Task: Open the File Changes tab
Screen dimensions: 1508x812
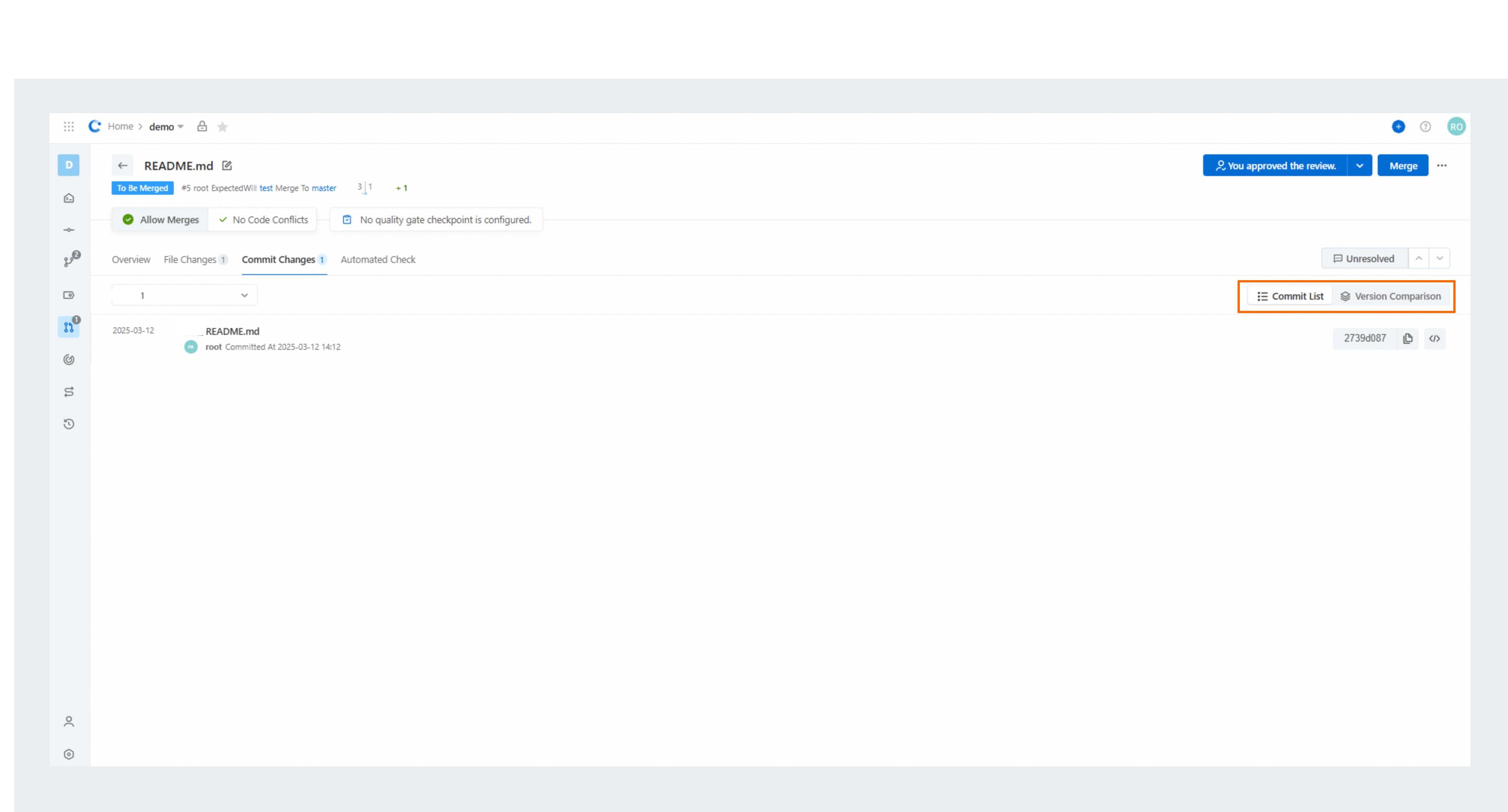Action: point(190,259)
